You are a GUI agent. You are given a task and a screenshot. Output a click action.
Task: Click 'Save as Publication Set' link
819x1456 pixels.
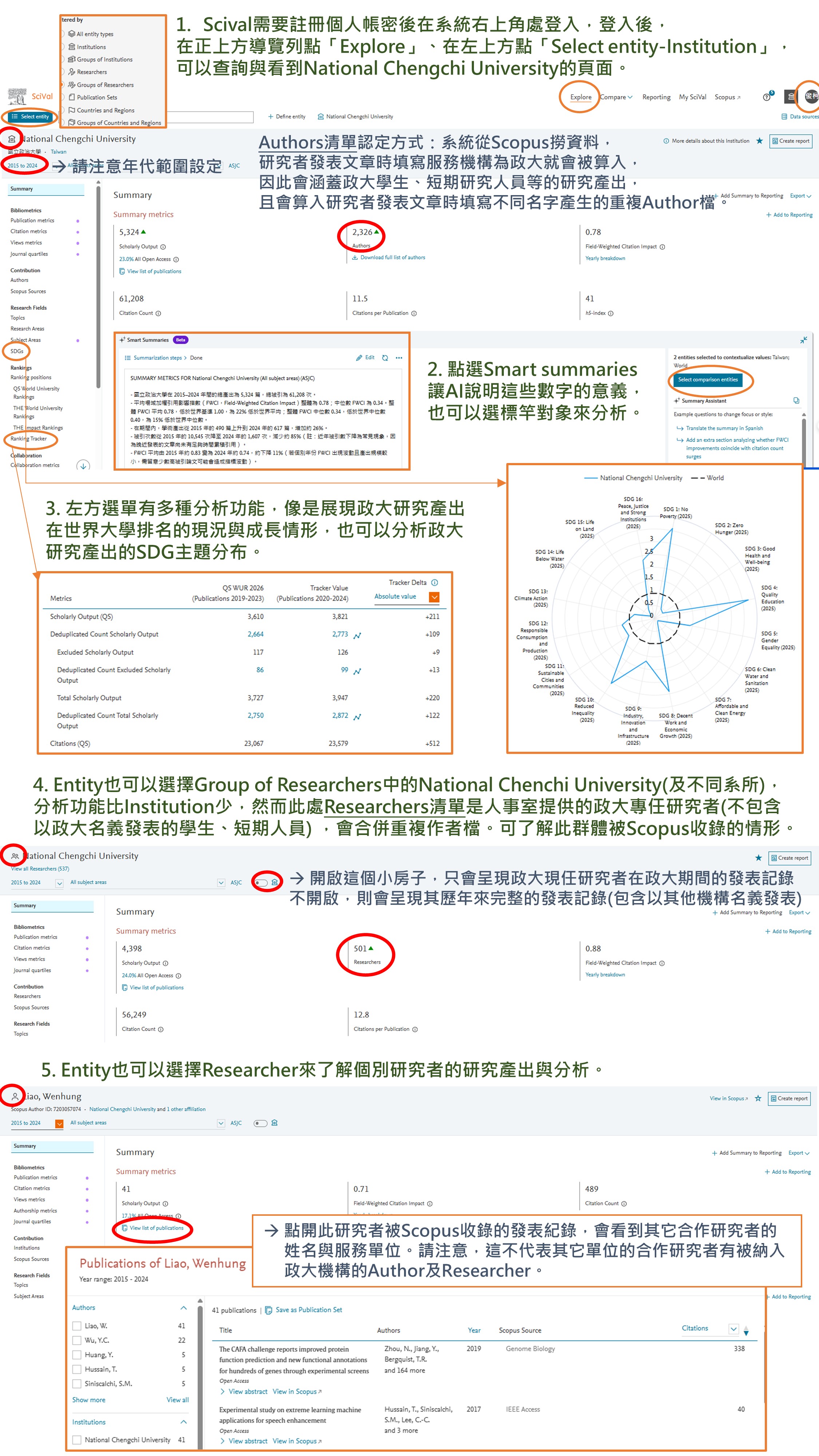pyautogui.click(x=304, y=1310)
